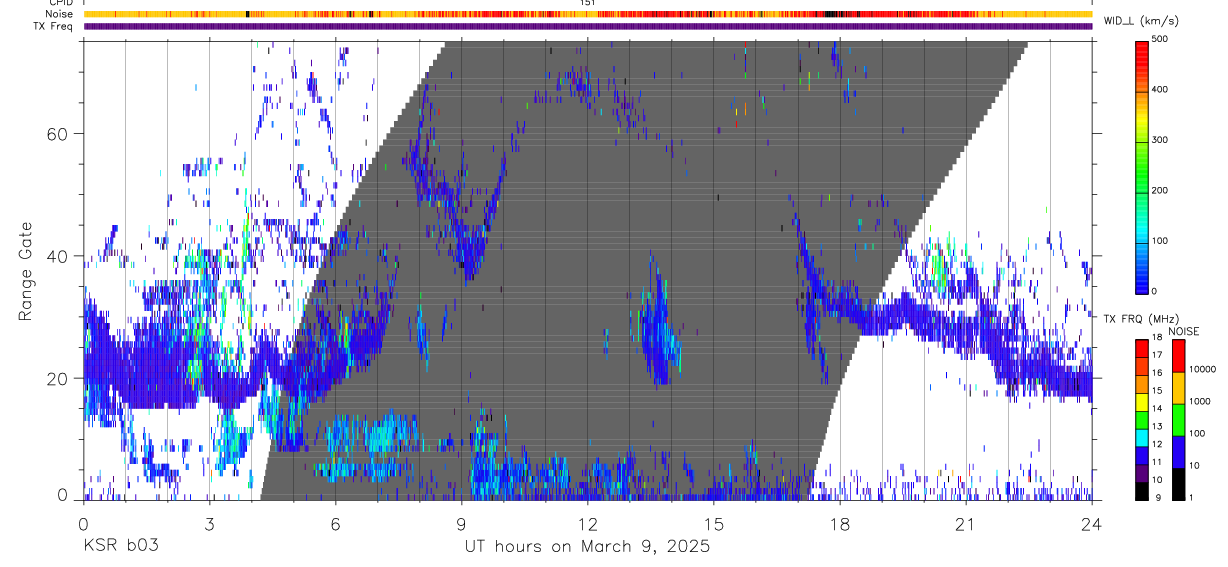1228x567 pixels.
Task: Click the WID spectral-width gradient color bar
Action: pyautogui.click(x=1142, y=166)
